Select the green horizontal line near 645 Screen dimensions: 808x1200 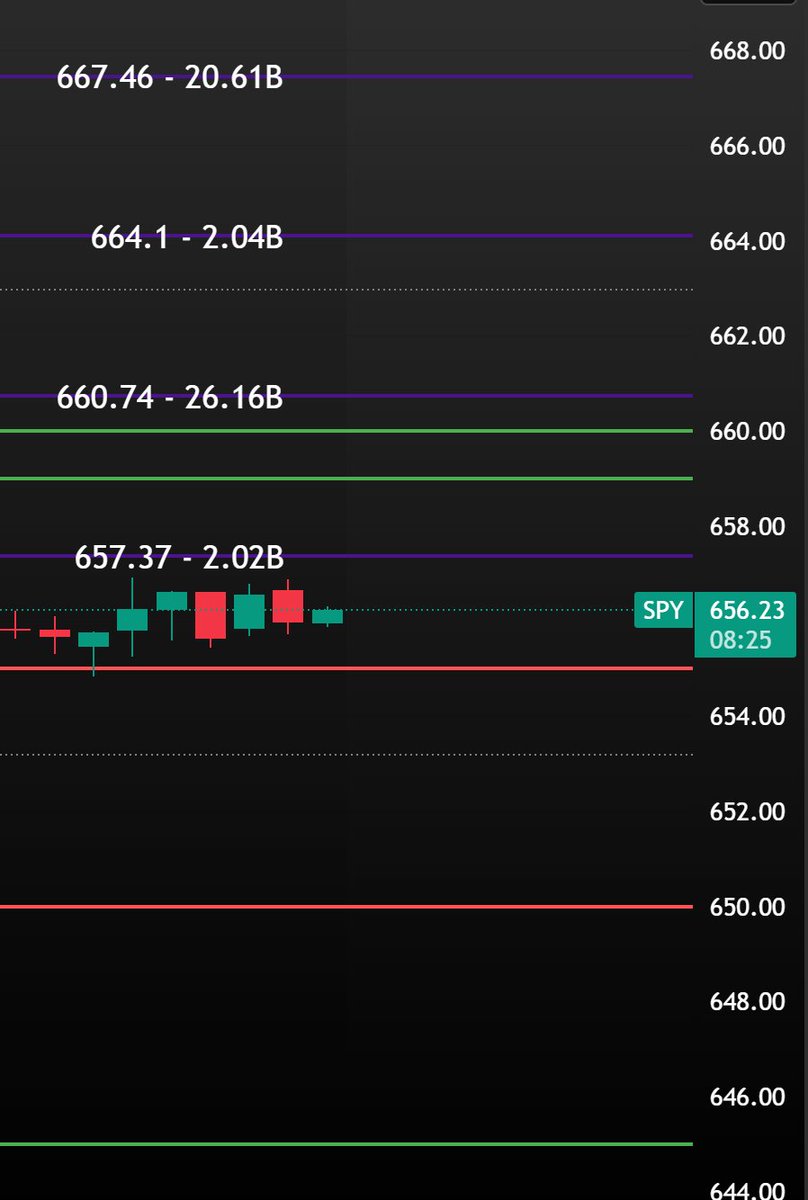(346, 1144)
